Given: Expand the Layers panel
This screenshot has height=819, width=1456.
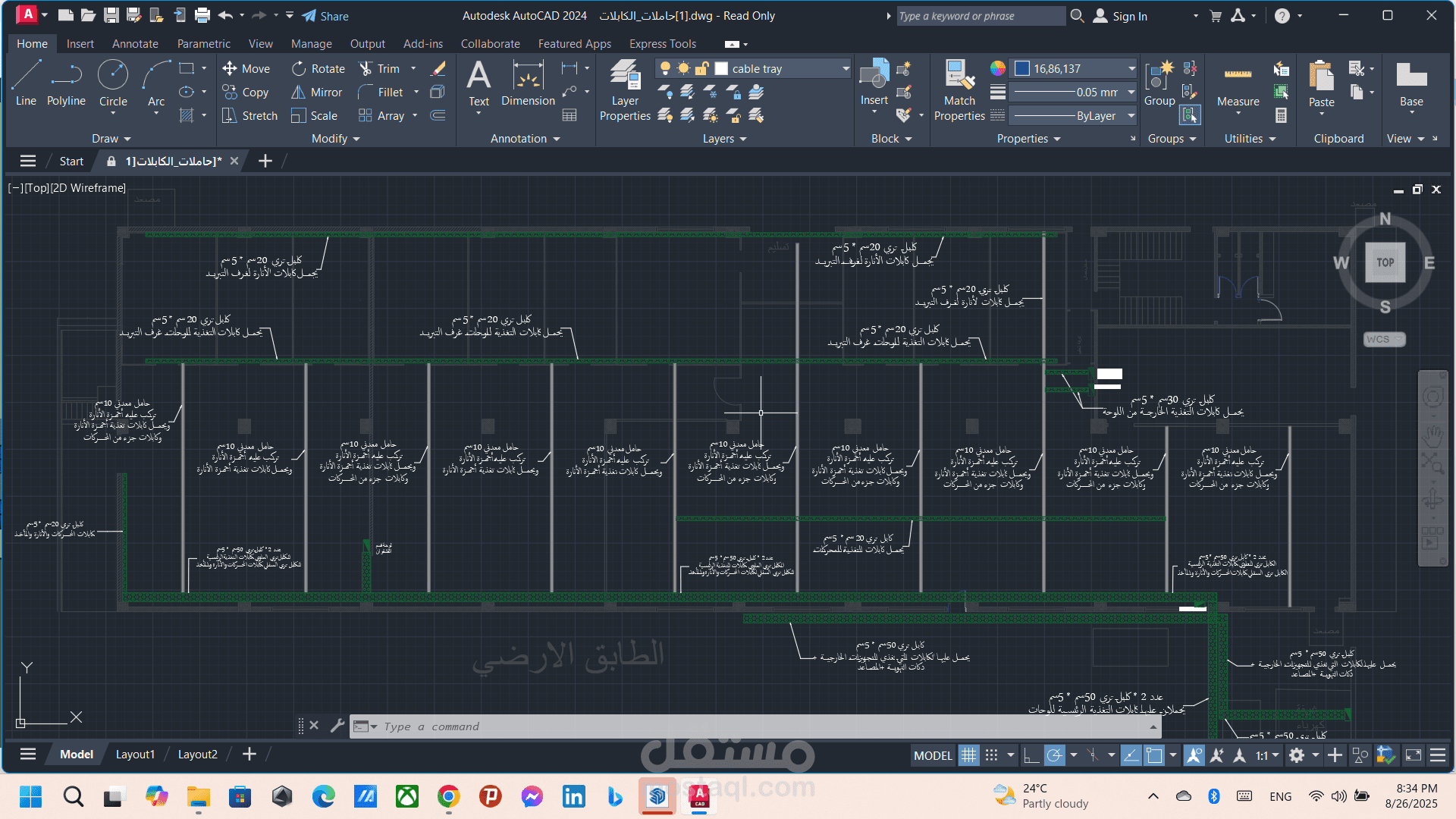Looking at the screenshot, I should coord(724,138).
